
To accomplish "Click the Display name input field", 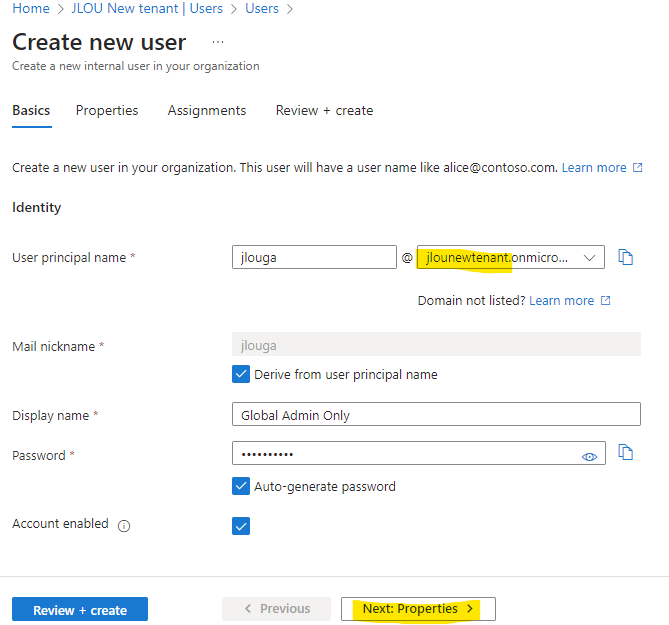I will 436,414.
